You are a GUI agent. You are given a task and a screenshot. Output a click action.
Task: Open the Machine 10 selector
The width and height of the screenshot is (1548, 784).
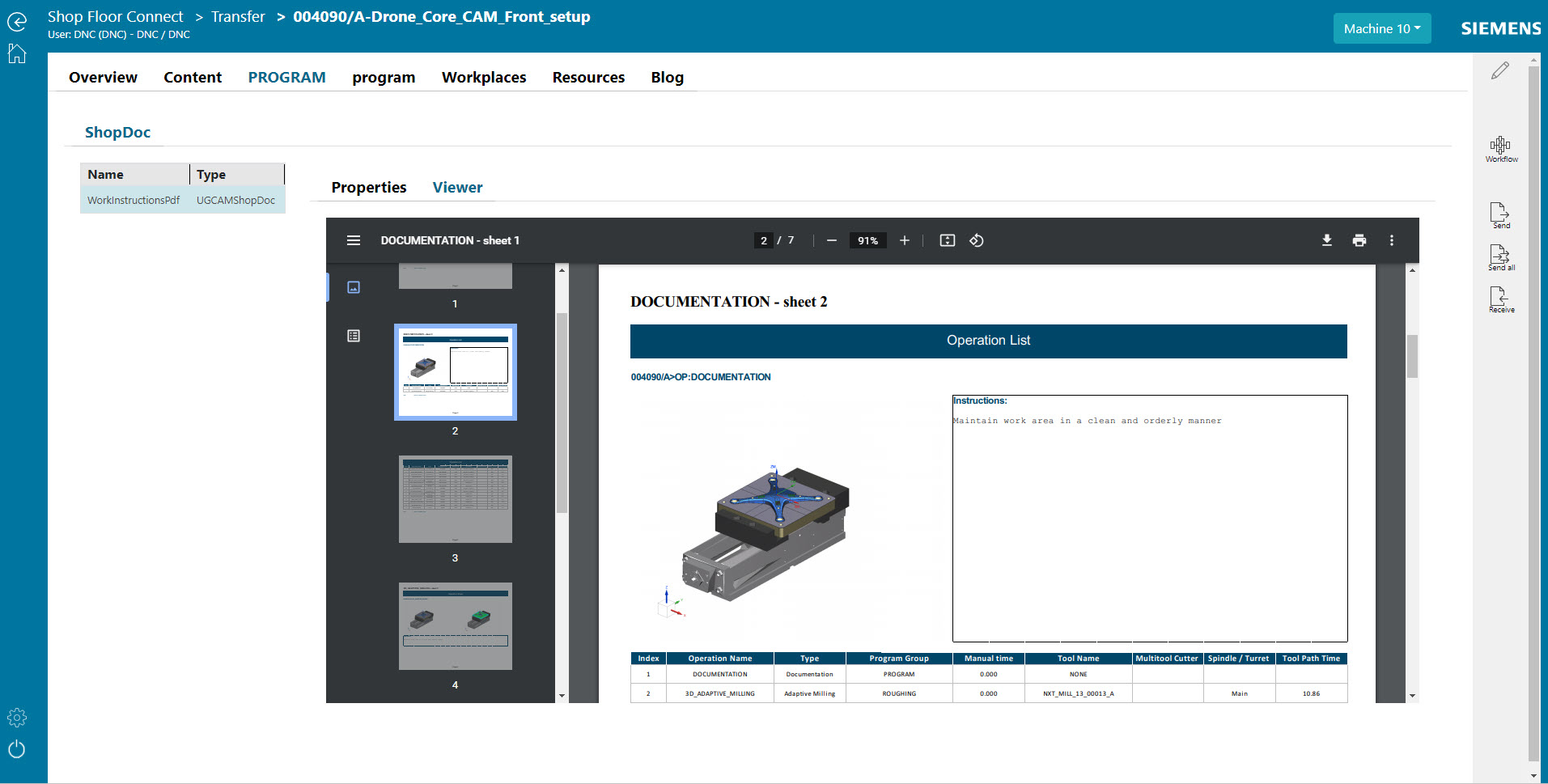pos(1381,28)
